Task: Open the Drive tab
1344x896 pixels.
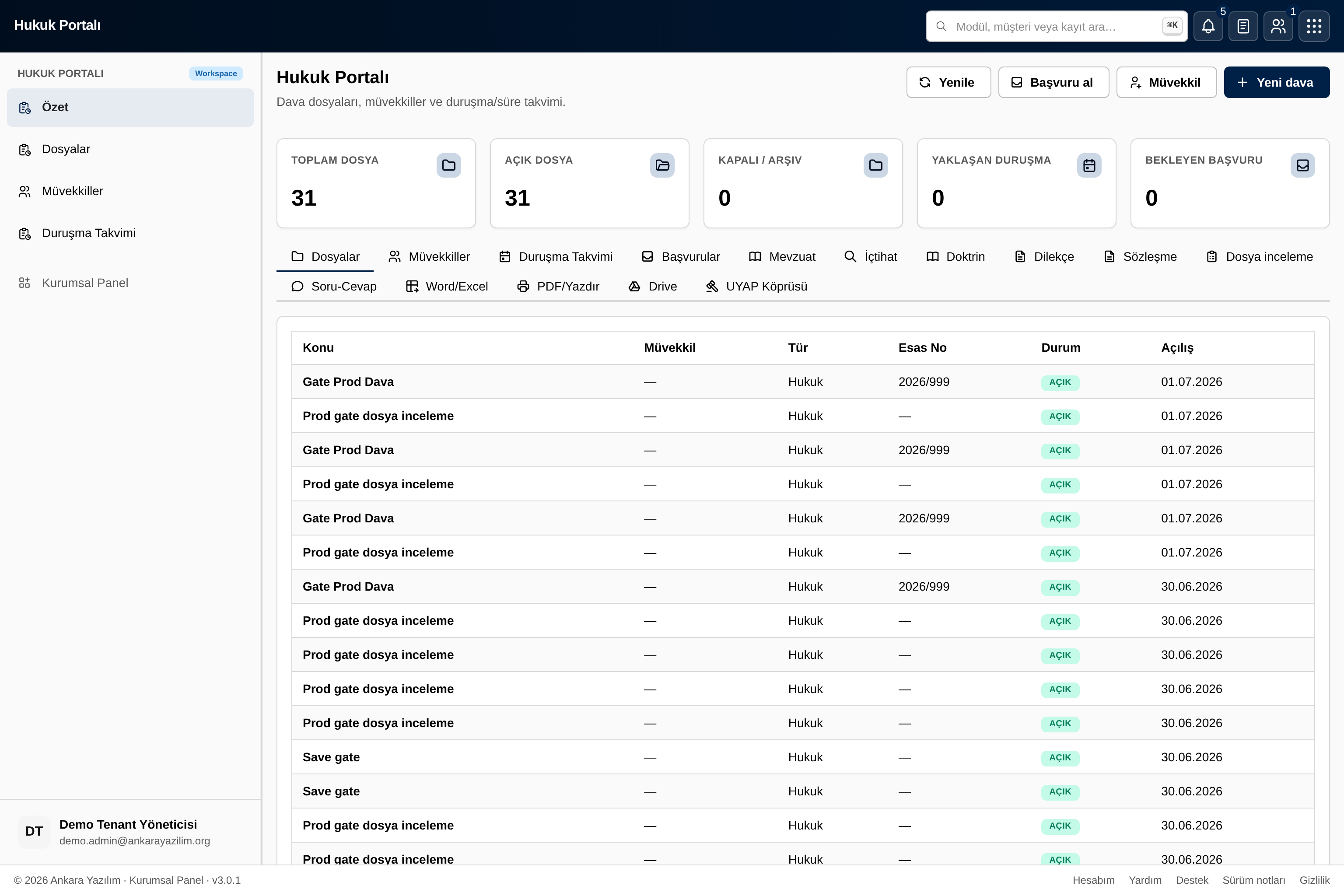Action: [x=653, y=286]
